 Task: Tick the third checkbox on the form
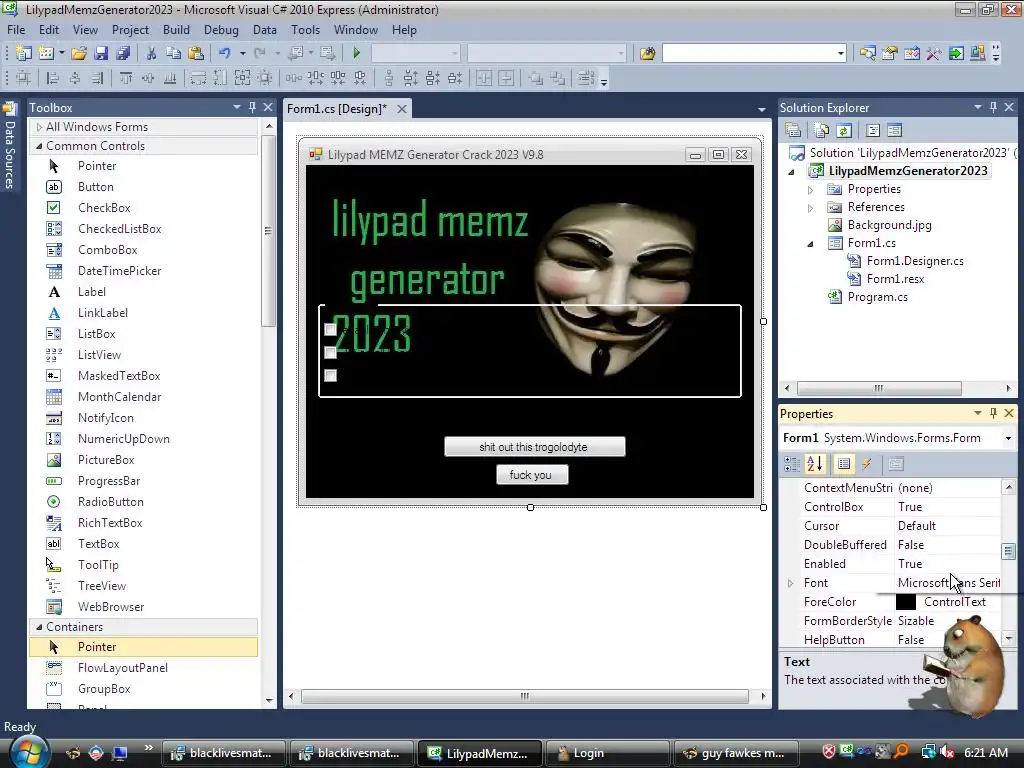coord(330,376)
